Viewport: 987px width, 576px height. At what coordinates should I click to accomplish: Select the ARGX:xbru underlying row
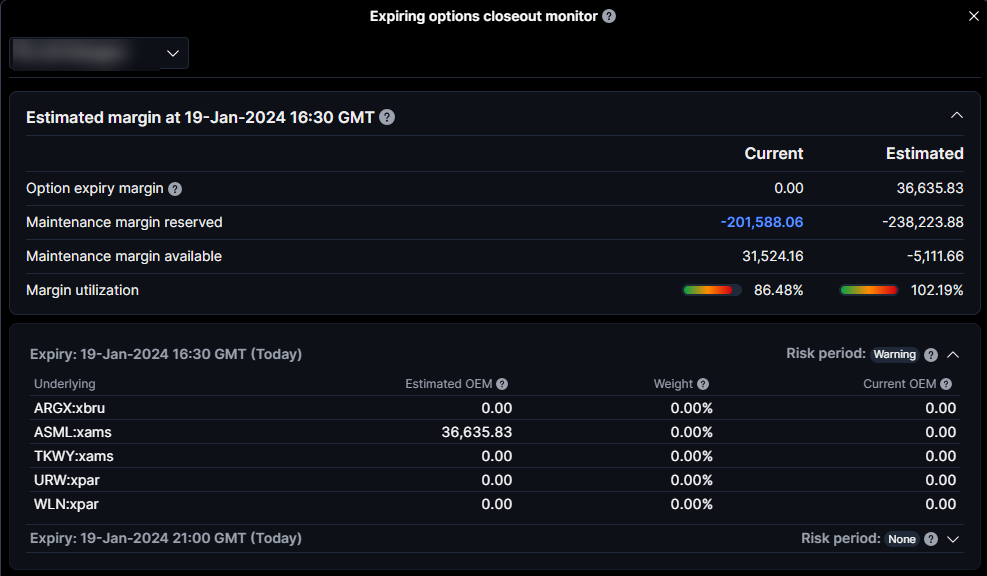point(72,408)
